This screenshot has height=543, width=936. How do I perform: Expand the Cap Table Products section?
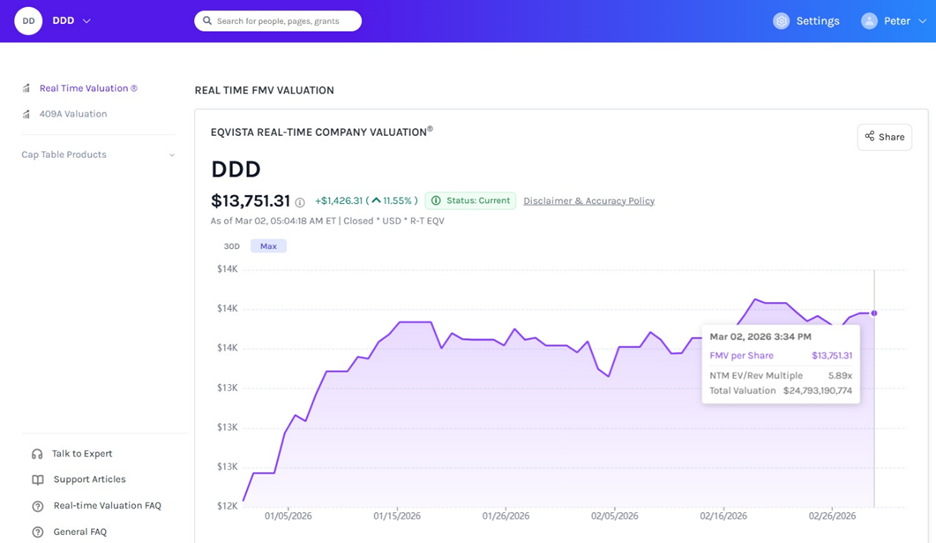pyautogui.click(x=171, y=155)
